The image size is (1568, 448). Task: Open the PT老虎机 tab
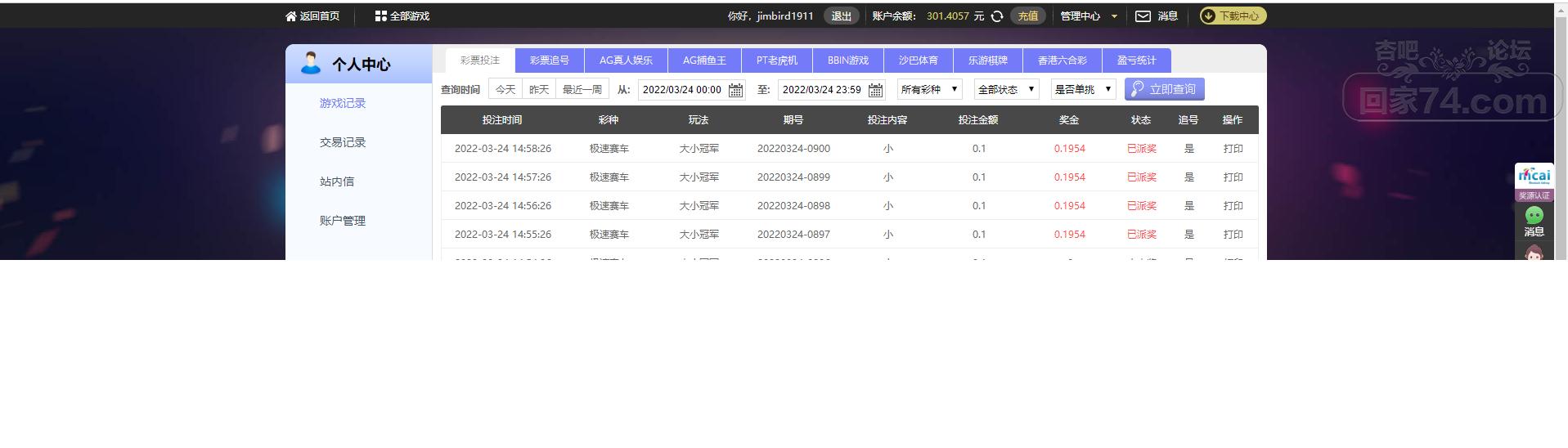pos(777,60)
